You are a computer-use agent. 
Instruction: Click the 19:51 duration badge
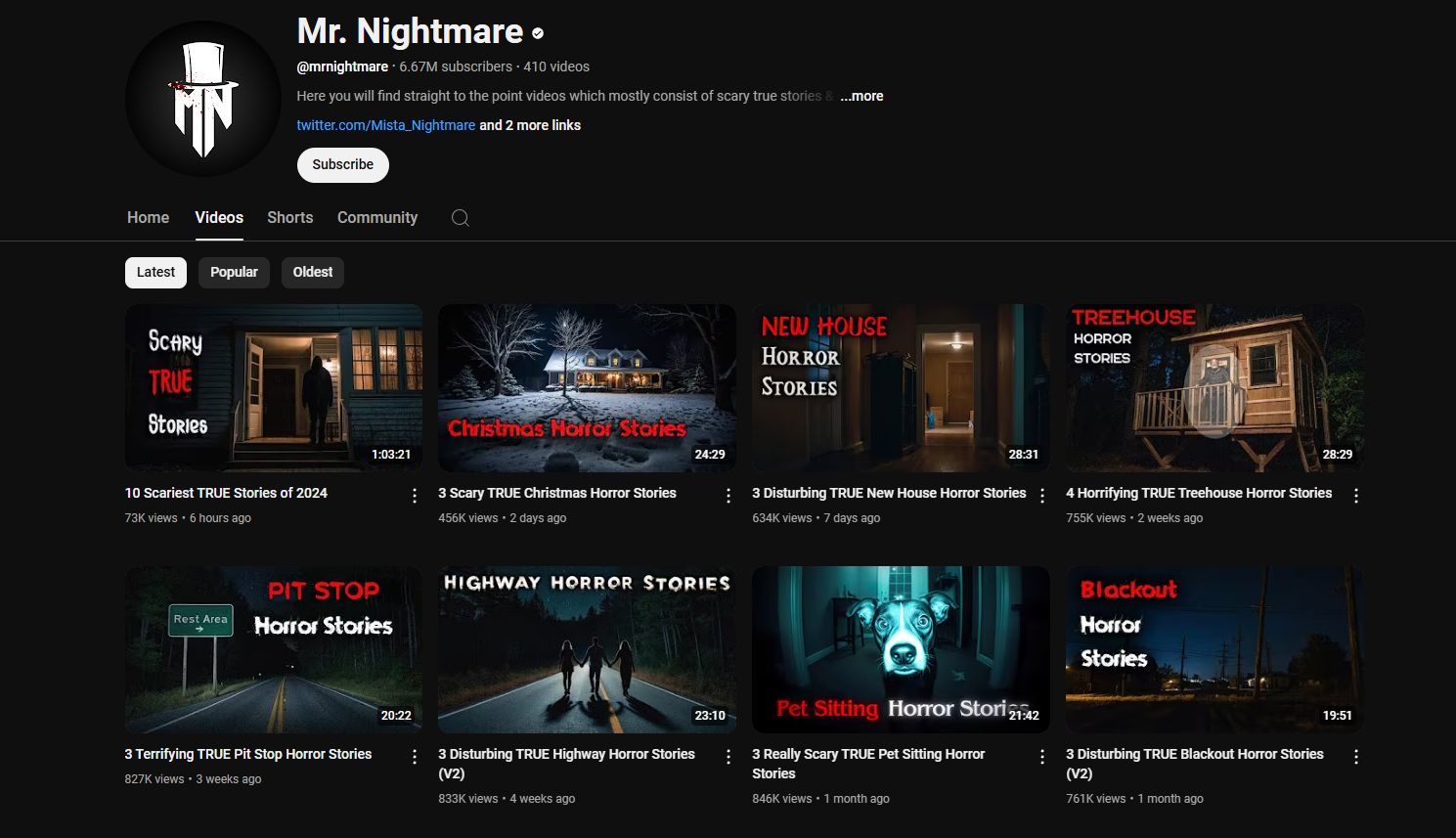click(1338, 716)
